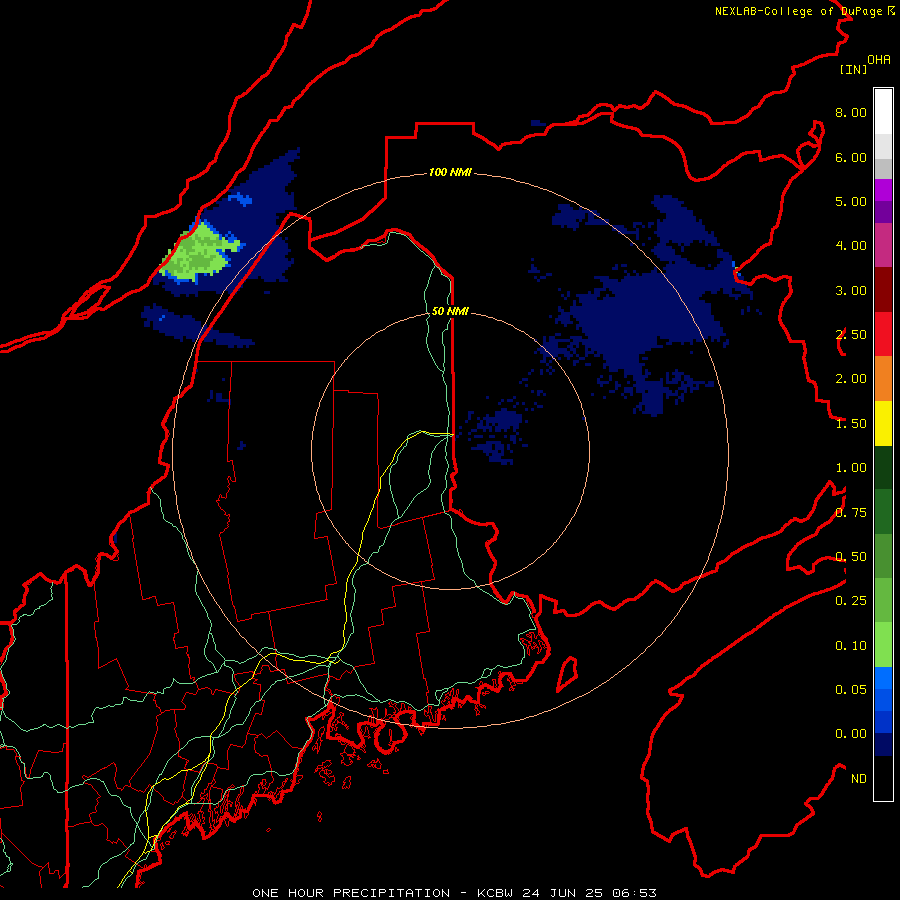Click the 6.00 legend value
This screenshot has width=900, height=900.
pos(851,157)
